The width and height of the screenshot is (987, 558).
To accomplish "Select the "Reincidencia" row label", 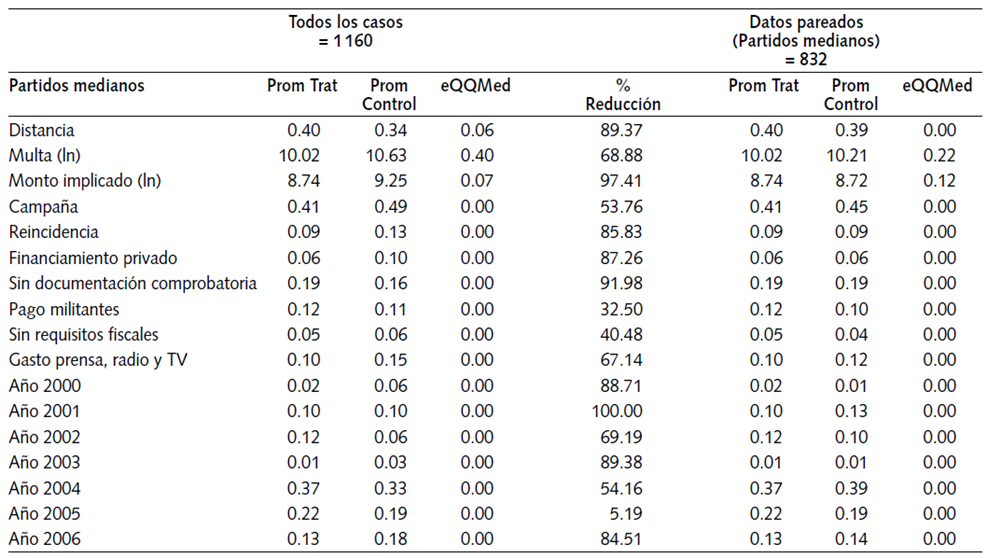I will tap(54, 232).
